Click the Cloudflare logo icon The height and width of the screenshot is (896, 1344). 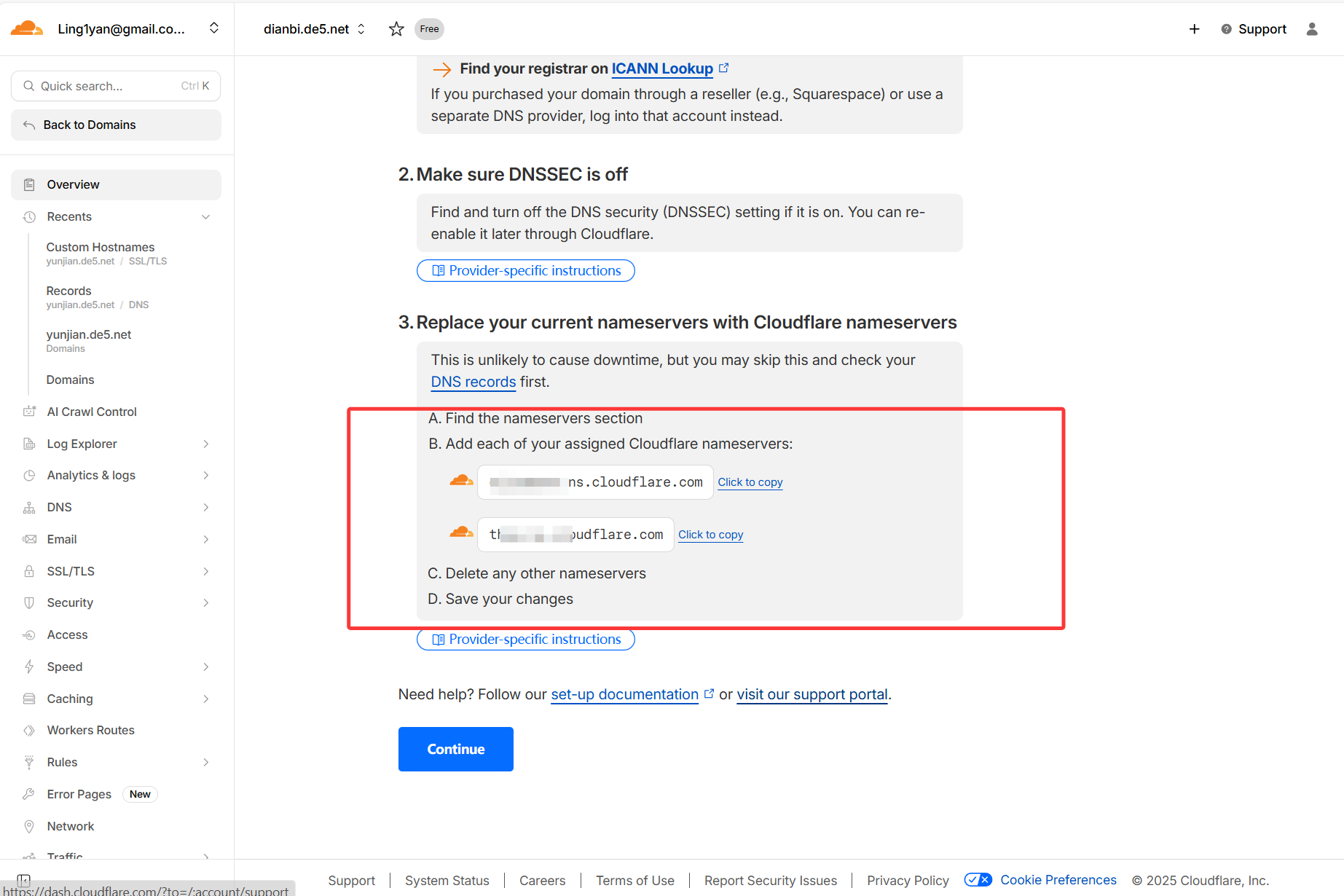27,28
